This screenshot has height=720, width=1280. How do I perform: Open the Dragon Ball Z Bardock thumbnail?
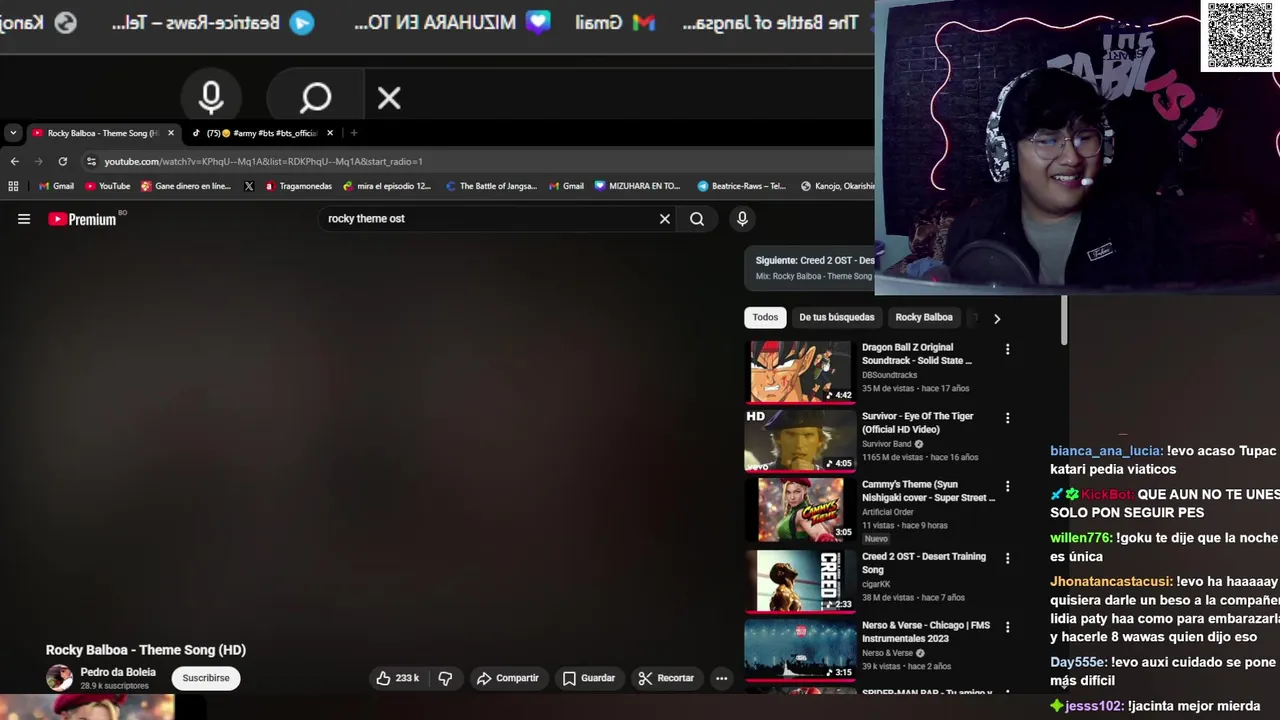click(800, 371)
